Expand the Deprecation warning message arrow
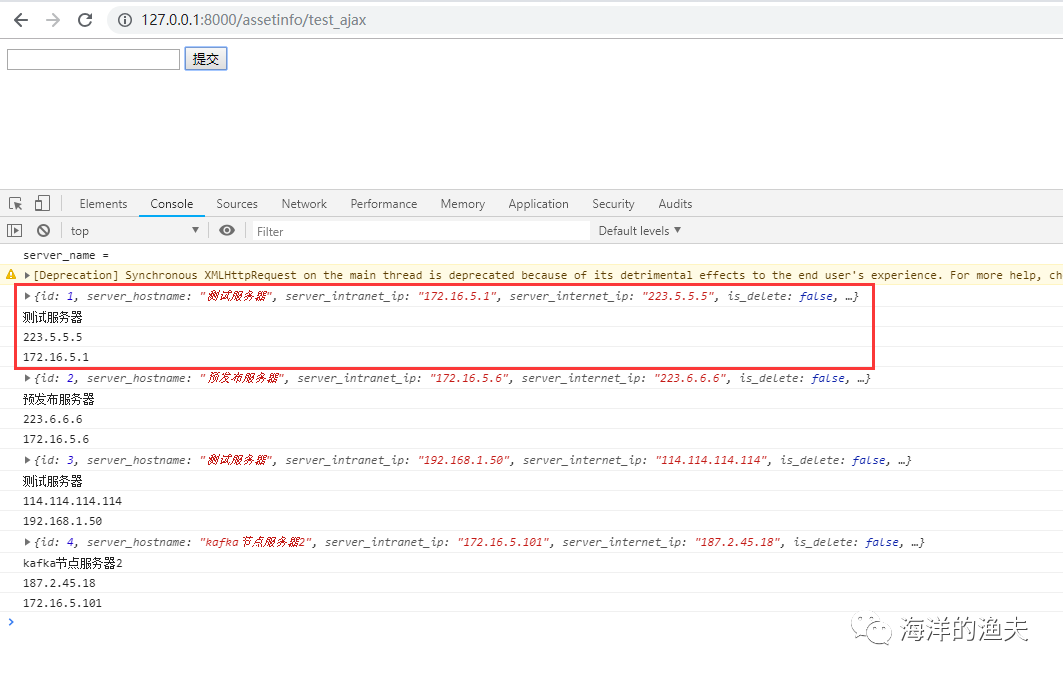 (27, 275)
